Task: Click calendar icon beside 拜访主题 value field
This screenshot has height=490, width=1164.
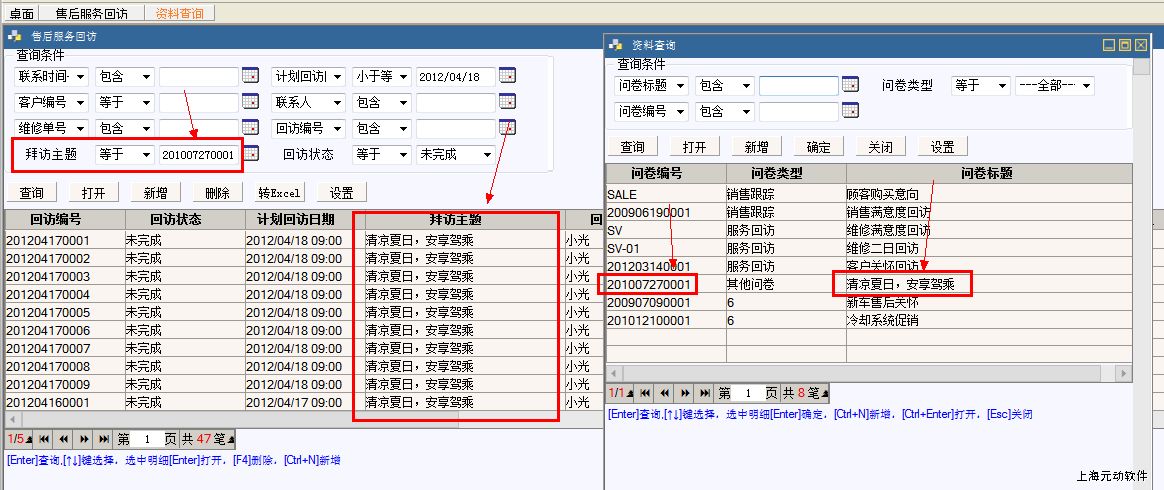Action: (x=250, y=154)
